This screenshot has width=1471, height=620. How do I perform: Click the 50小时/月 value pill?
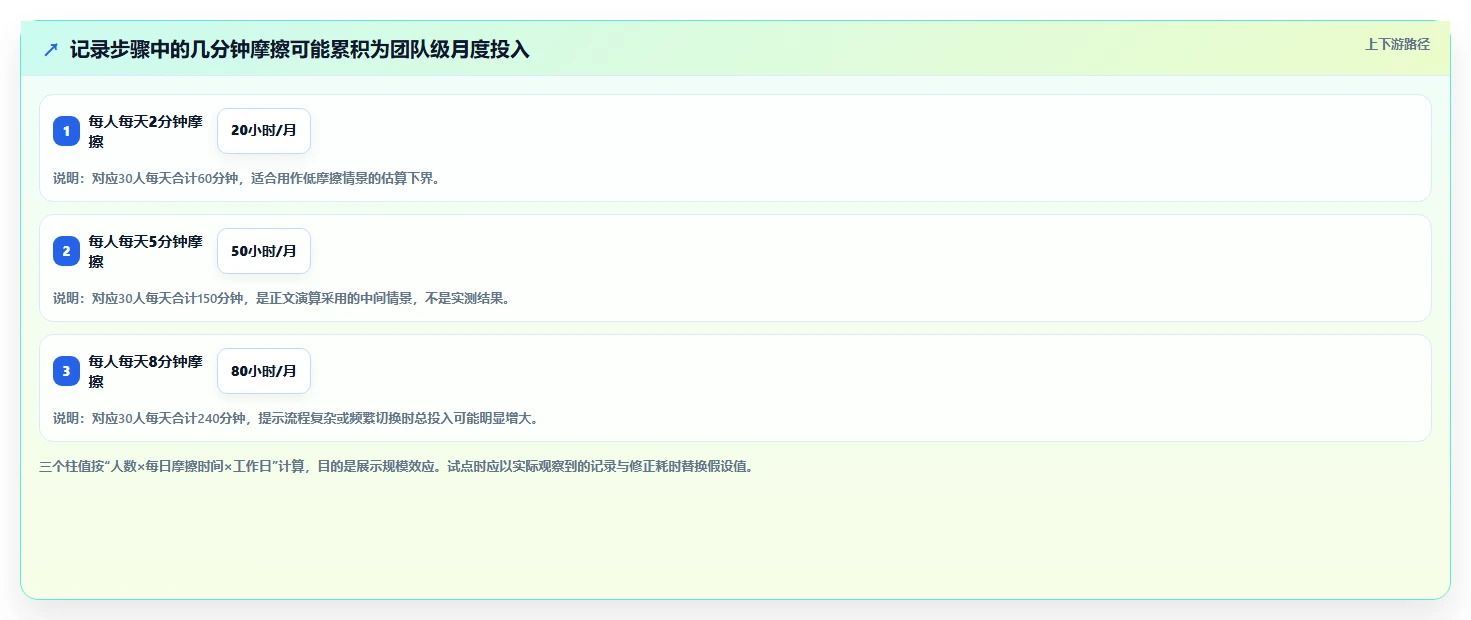tap(264, 251)
